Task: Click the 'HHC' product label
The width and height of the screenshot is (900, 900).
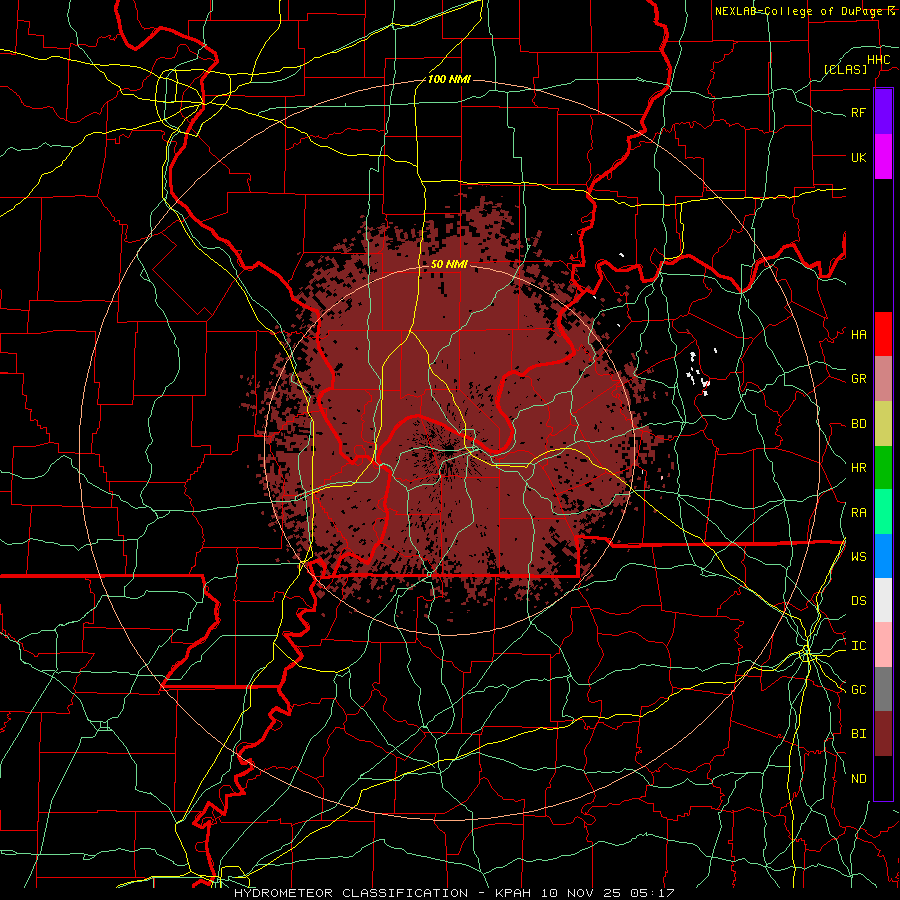Action: tap(878, 60)
